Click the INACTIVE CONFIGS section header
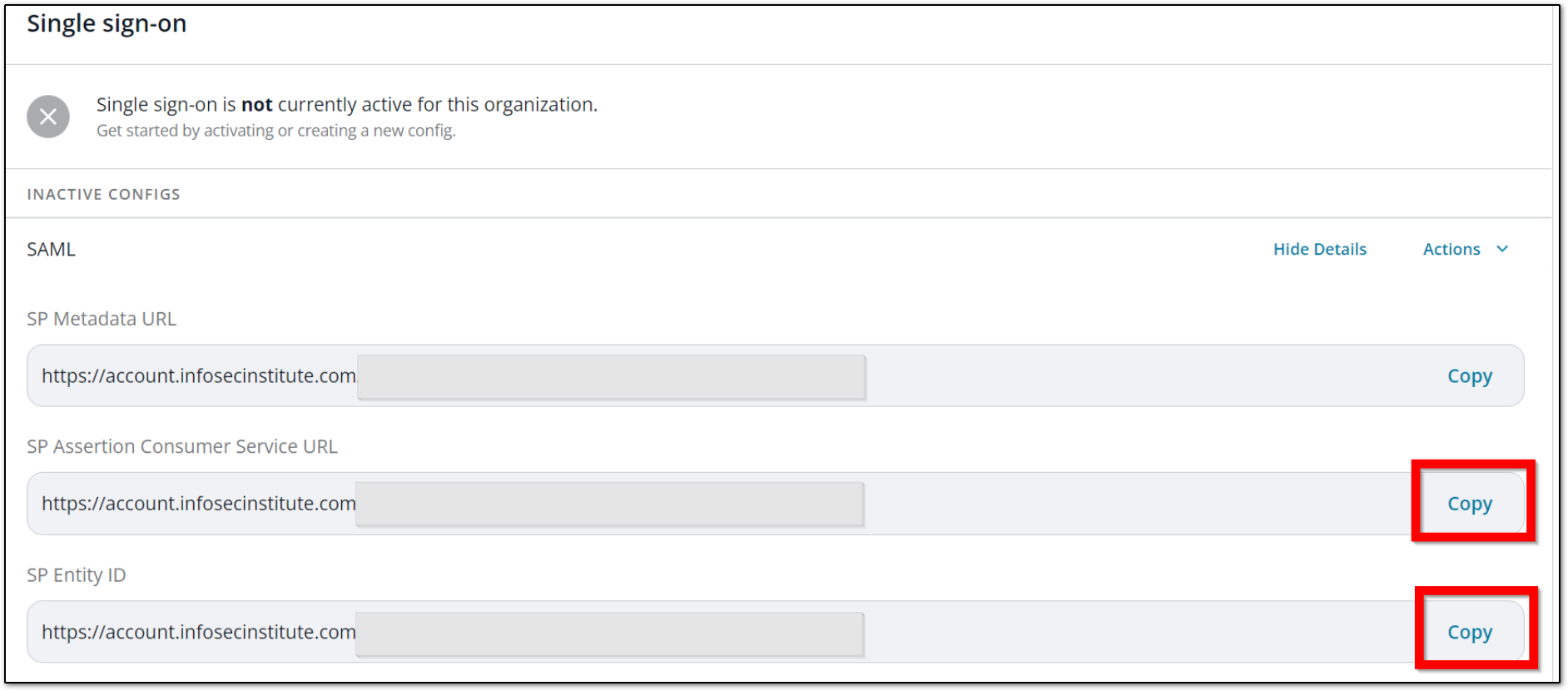 pos(103,193)
